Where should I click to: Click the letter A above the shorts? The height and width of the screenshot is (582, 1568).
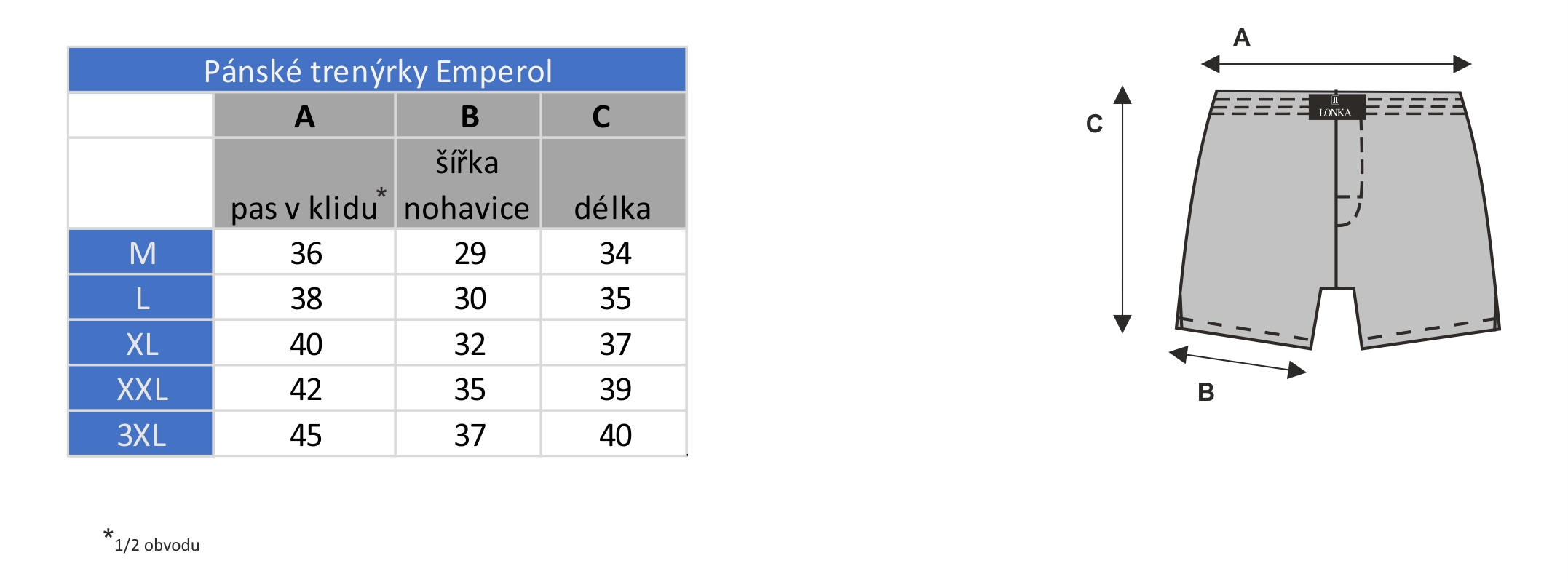(1242, 37)
